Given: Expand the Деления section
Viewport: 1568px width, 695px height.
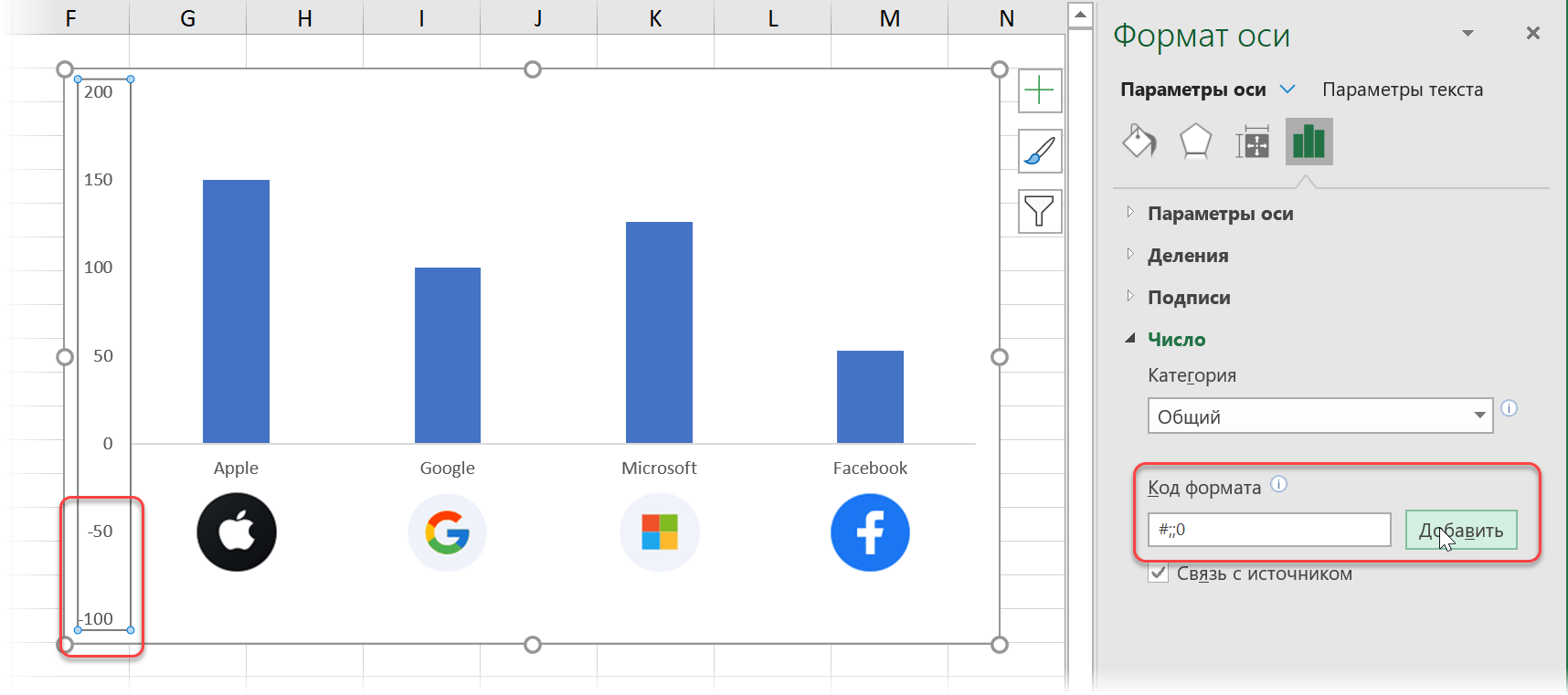Looking at the screenshot, I should (x=1188, y=256).
